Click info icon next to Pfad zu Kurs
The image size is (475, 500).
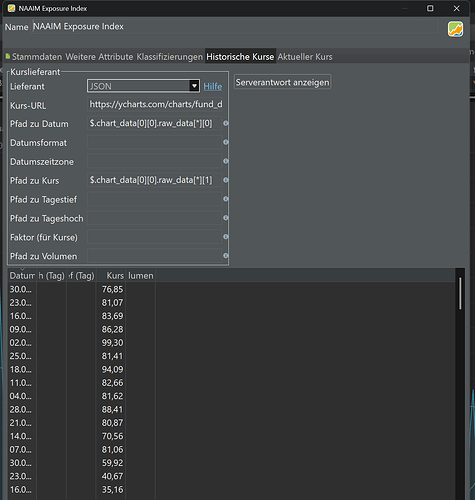click(x=226, y=180)
